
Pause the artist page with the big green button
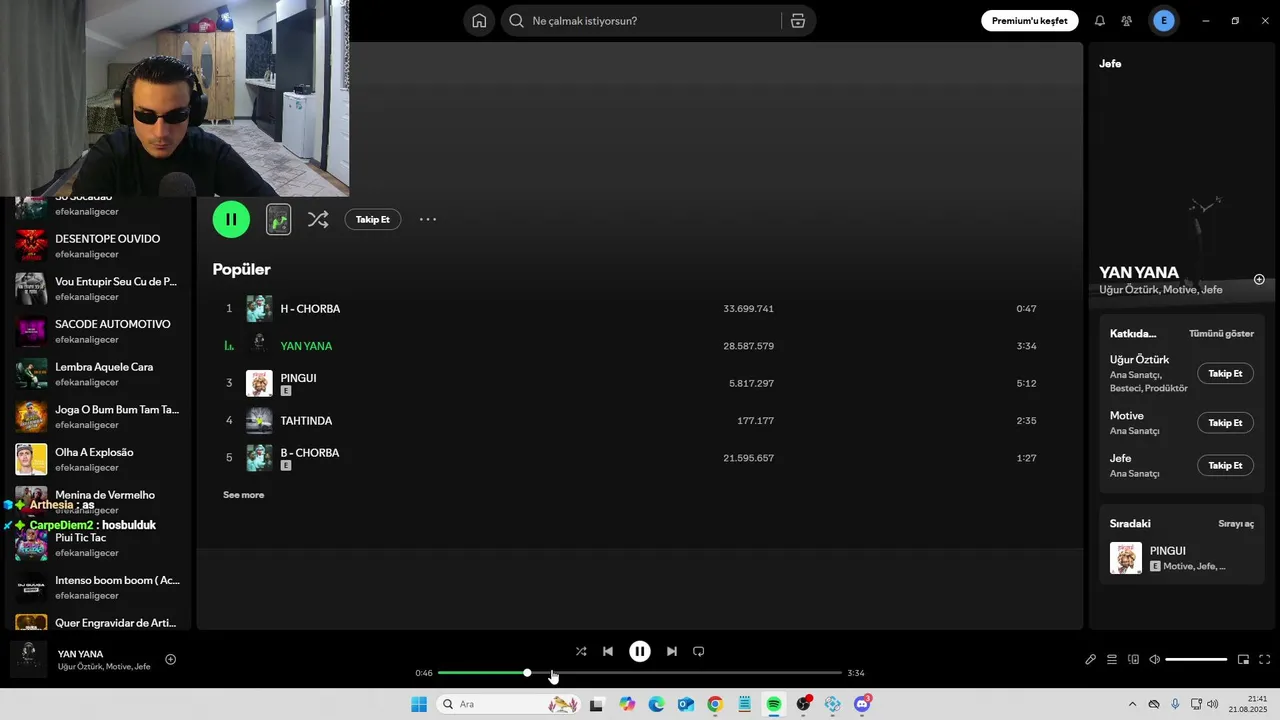pos(231,219)
